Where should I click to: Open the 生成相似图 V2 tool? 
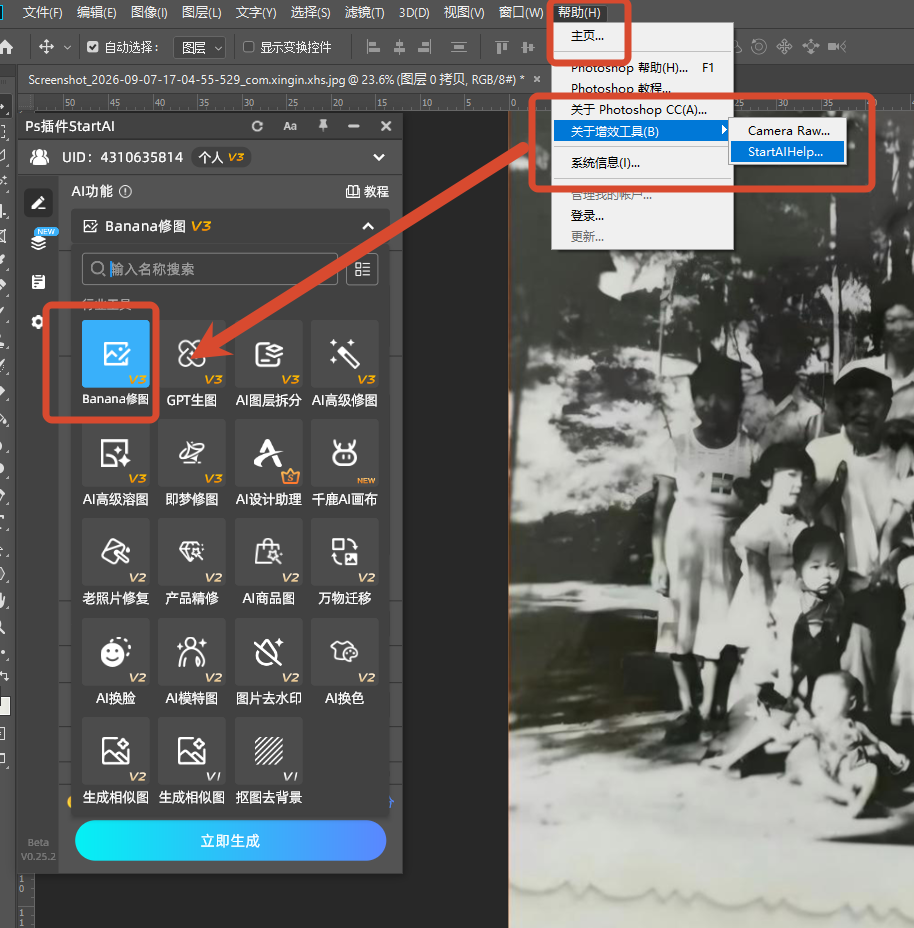pos(115,761)
